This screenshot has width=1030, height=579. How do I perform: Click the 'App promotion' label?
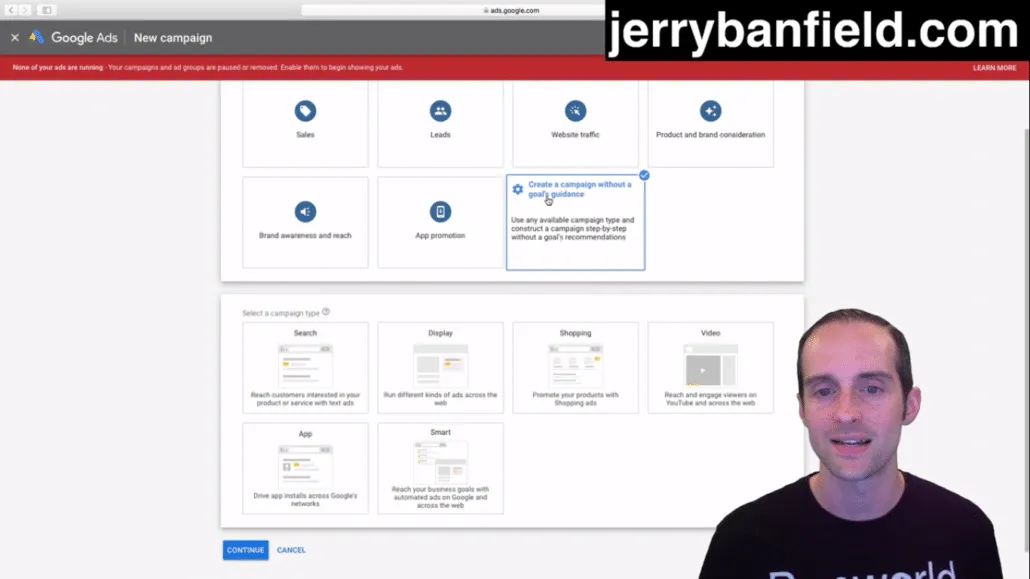point(440,235)
